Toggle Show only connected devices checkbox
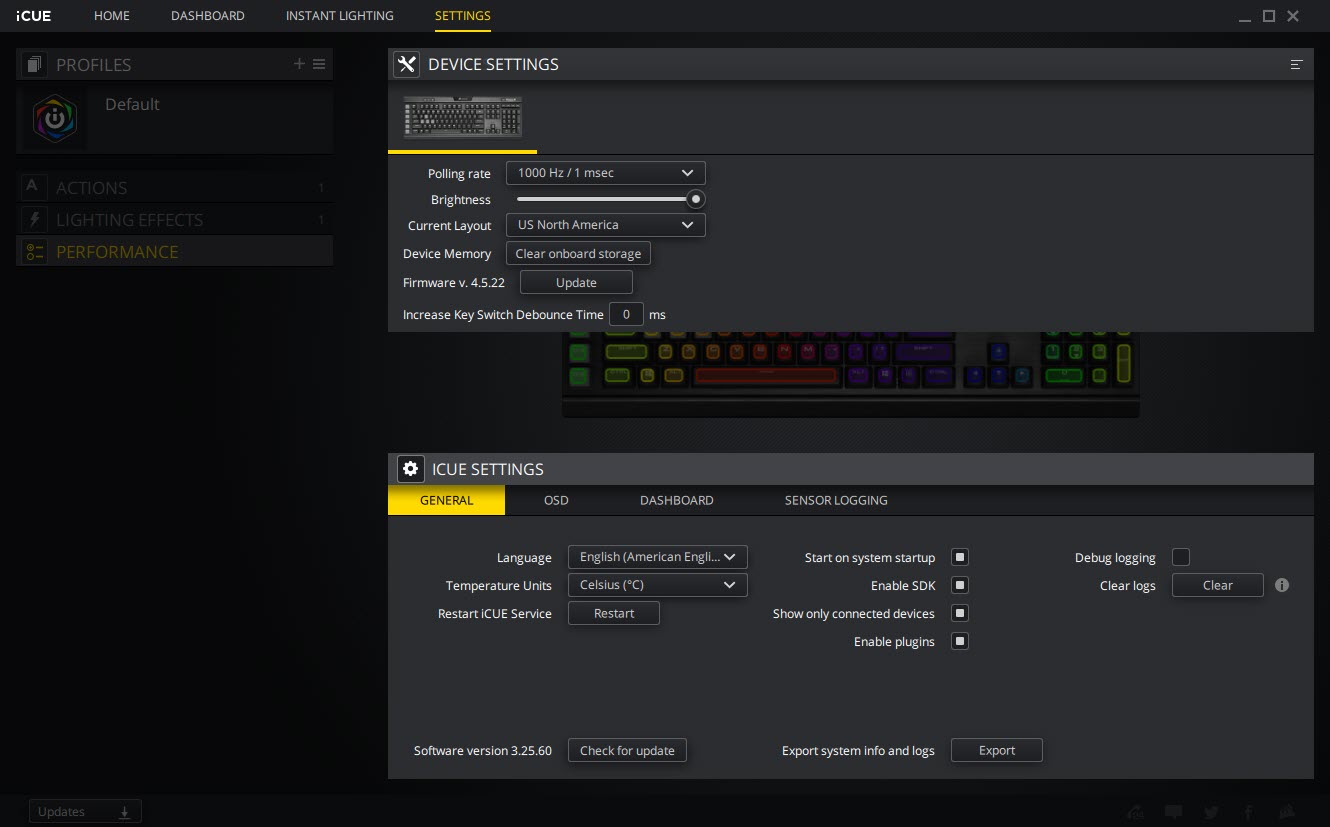The image size is (1330, 827). tap(960, 613)
